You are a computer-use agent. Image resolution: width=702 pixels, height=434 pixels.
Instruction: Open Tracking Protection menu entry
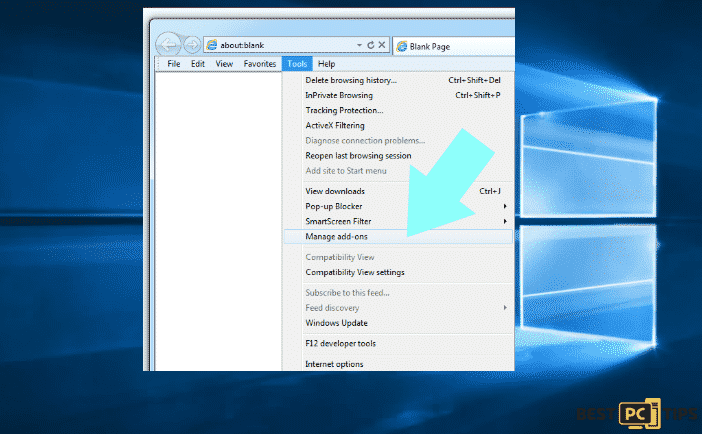tap(398, 110)
